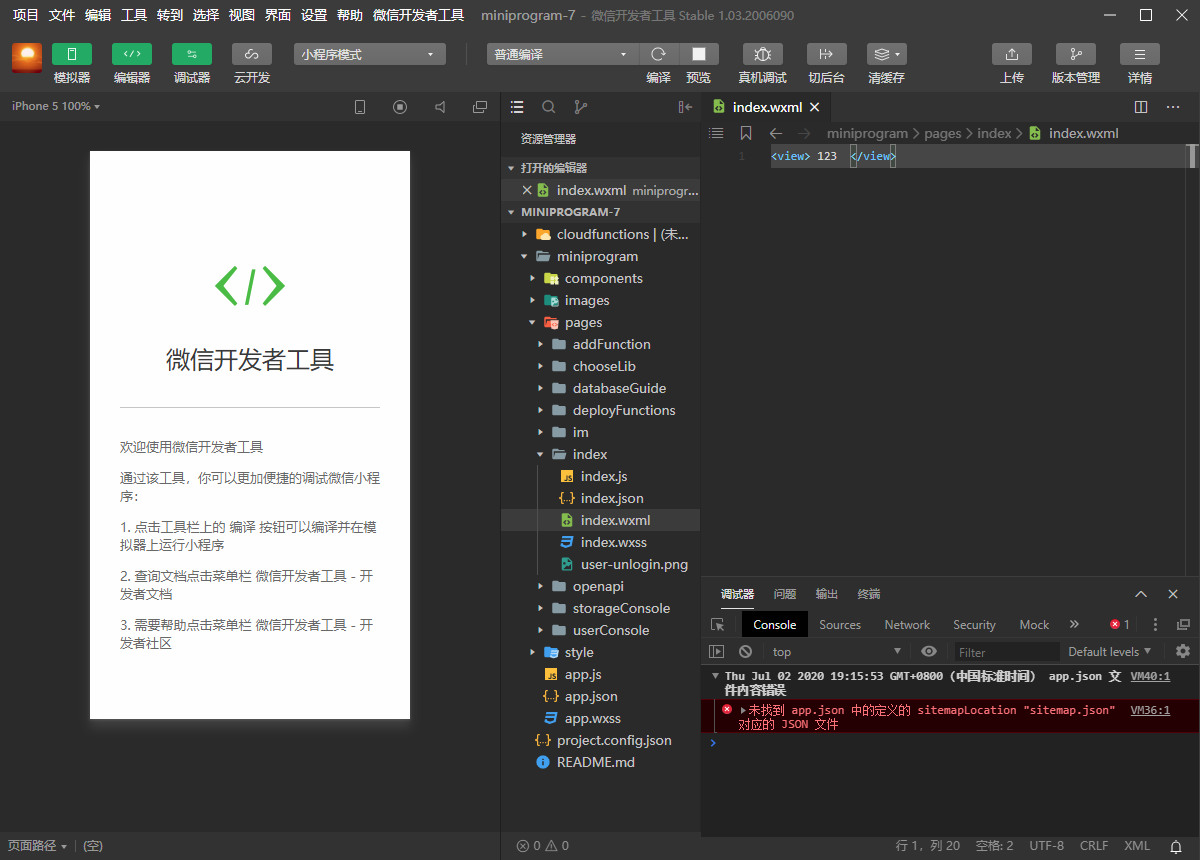Open the 工具 menu

click(134, 15)
